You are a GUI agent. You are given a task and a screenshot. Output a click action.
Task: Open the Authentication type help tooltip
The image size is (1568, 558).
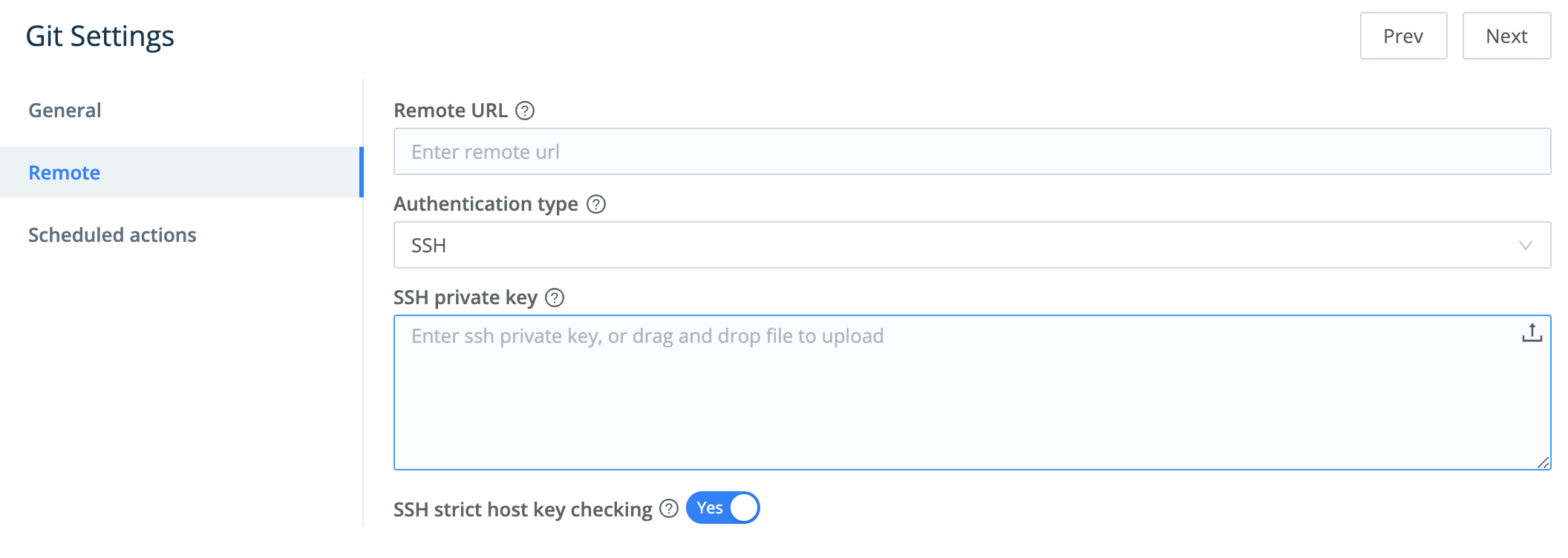(595, 204)
